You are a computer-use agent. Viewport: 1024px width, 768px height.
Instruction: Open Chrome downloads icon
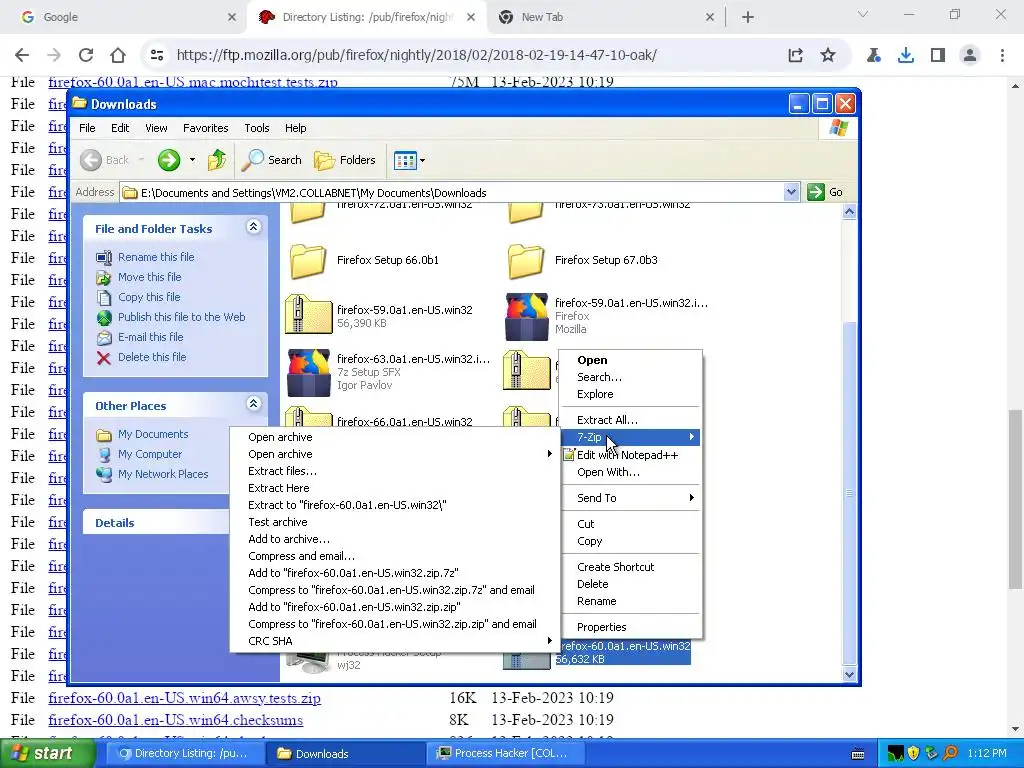(905, 55)
